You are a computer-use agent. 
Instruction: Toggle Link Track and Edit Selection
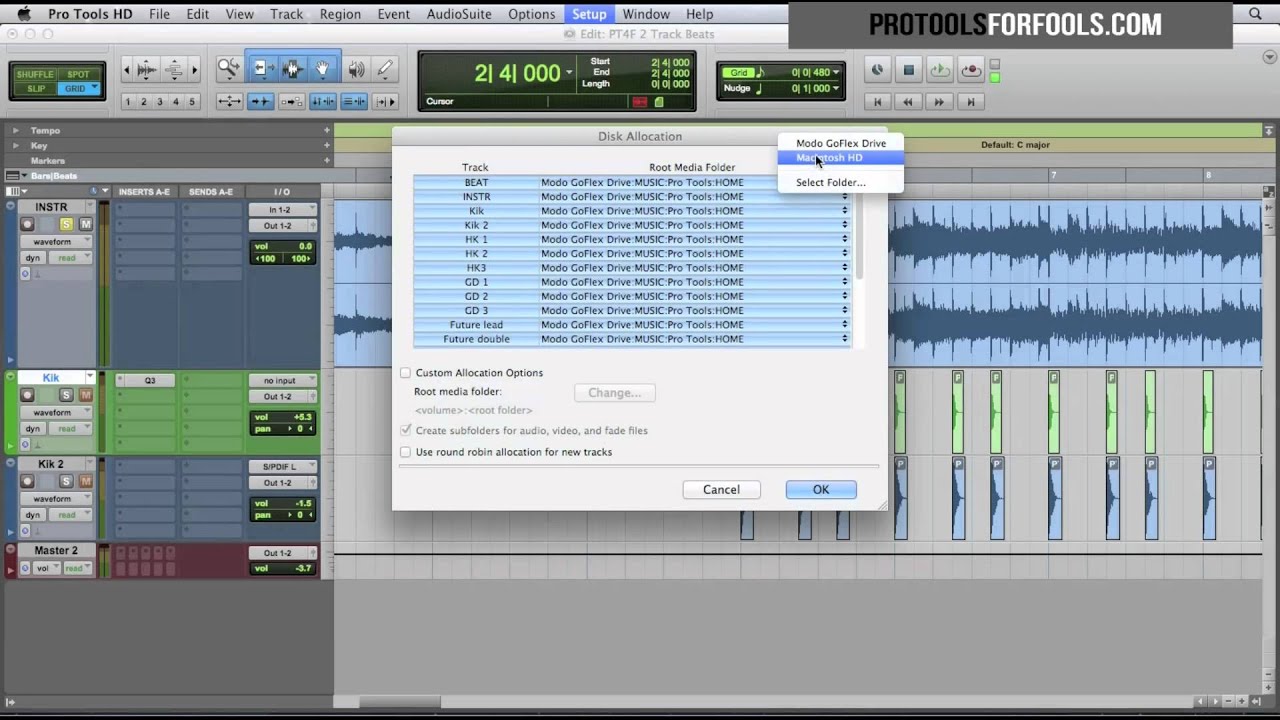click(354, 101)
